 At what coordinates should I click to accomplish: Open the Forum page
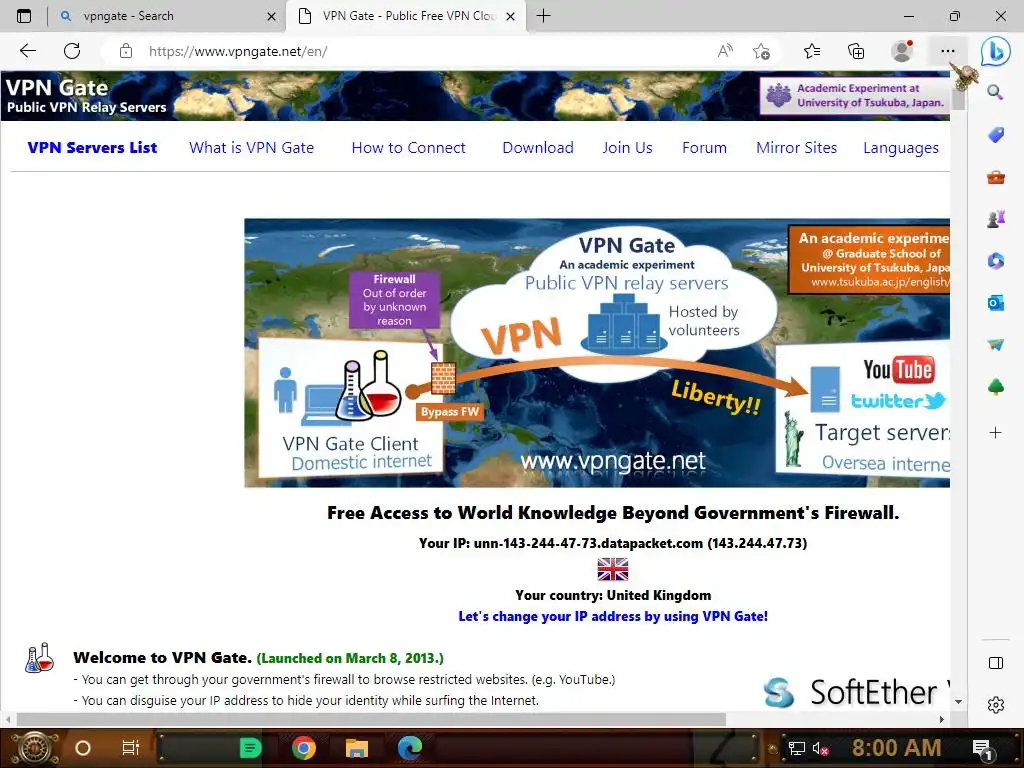(x=704, y=148)
